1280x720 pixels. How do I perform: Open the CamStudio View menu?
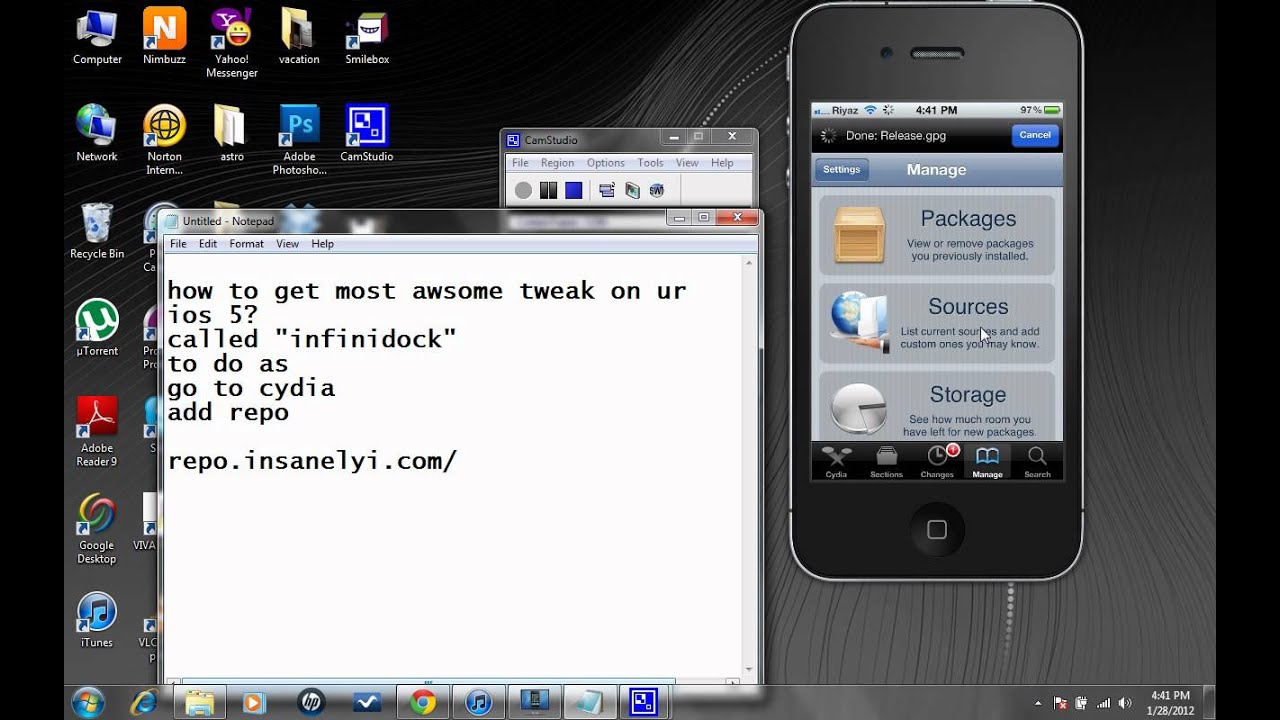pyautogui.click(x=687, y=163)
